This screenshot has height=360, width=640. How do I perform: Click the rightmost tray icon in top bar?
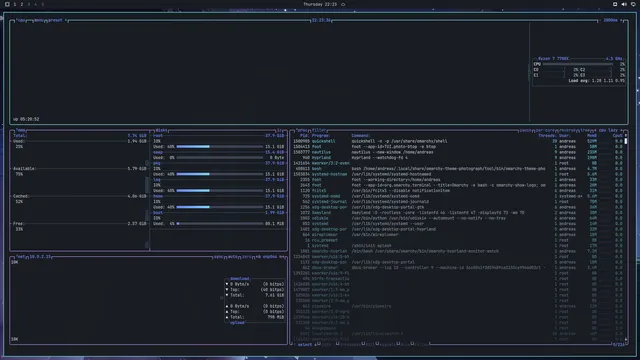tap(633, 4)
